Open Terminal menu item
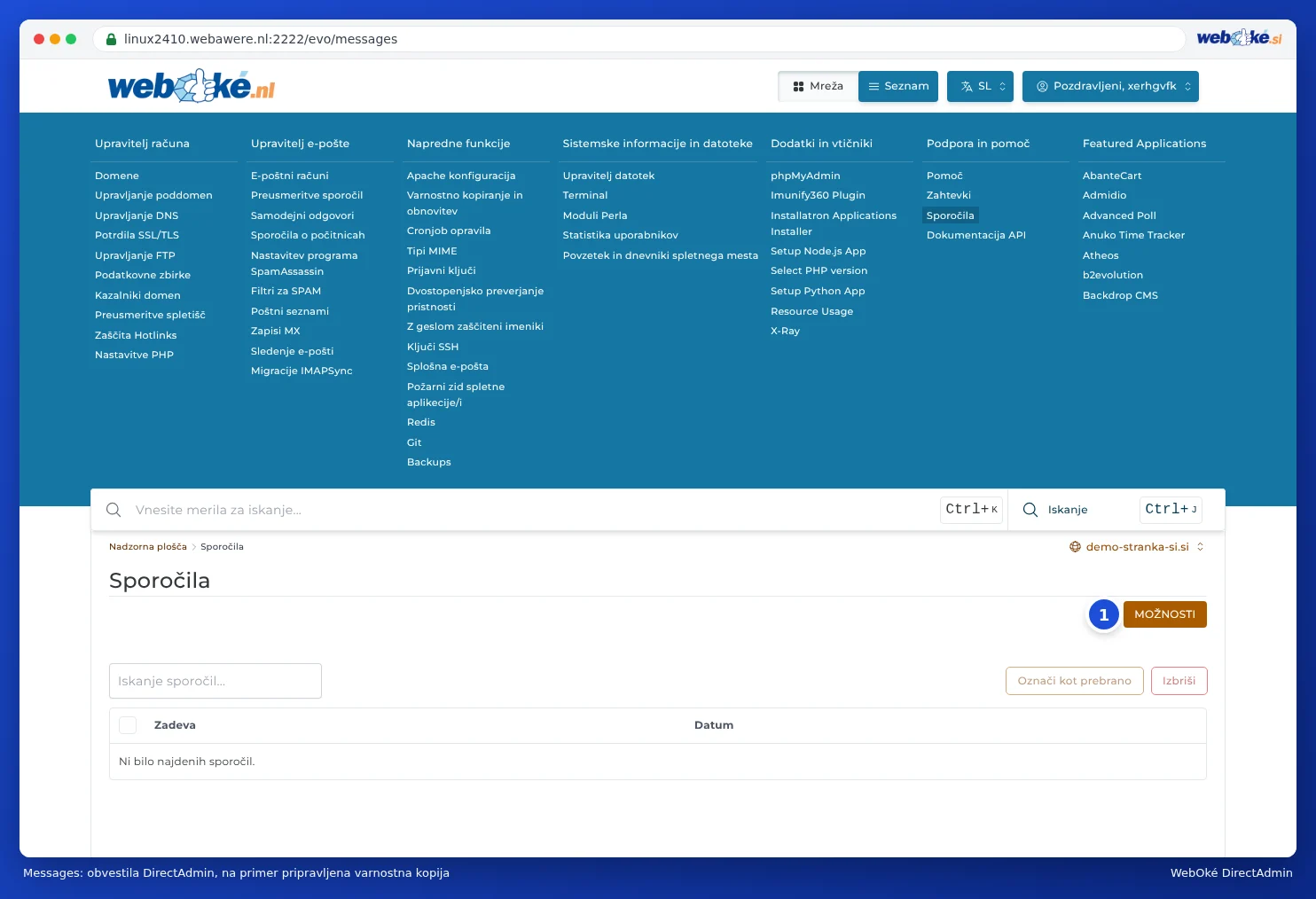Screen dimensions: 1316x899 coord(585,195)
